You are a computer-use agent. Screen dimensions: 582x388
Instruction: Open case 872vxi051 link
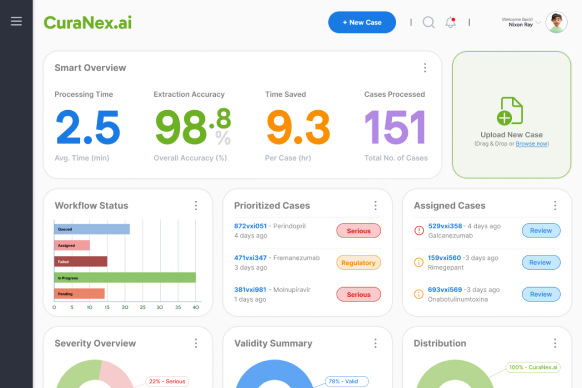(250, 226)
